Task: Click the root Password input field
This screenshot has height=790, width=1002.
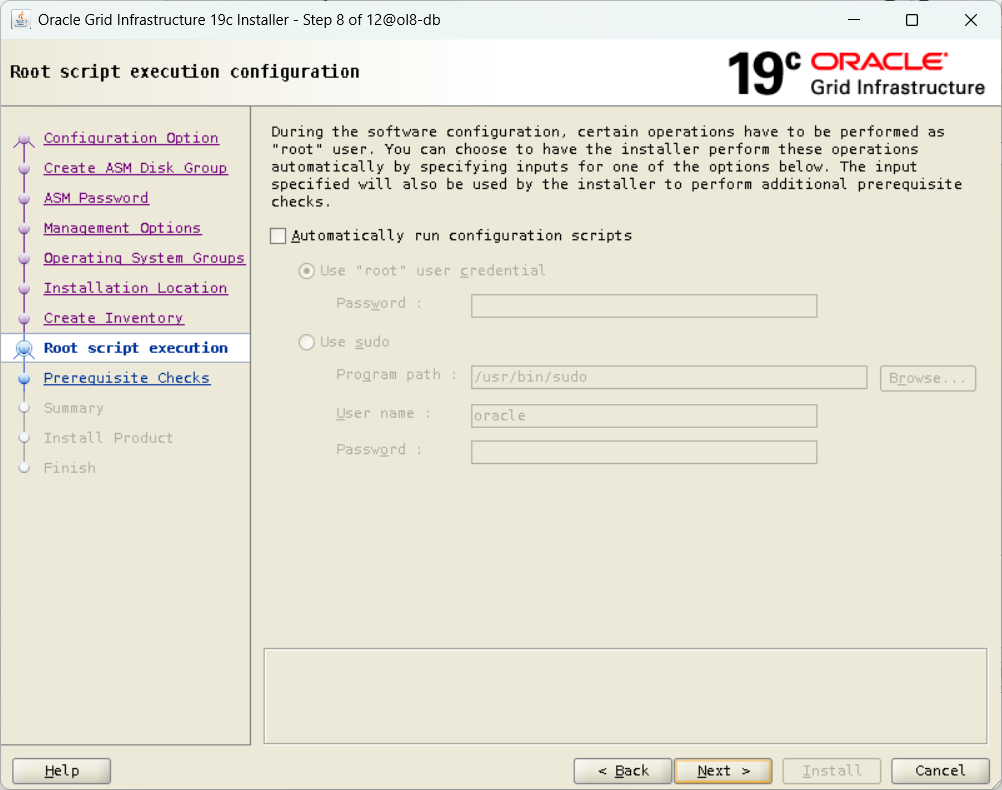Action: (x=644, y=306)
